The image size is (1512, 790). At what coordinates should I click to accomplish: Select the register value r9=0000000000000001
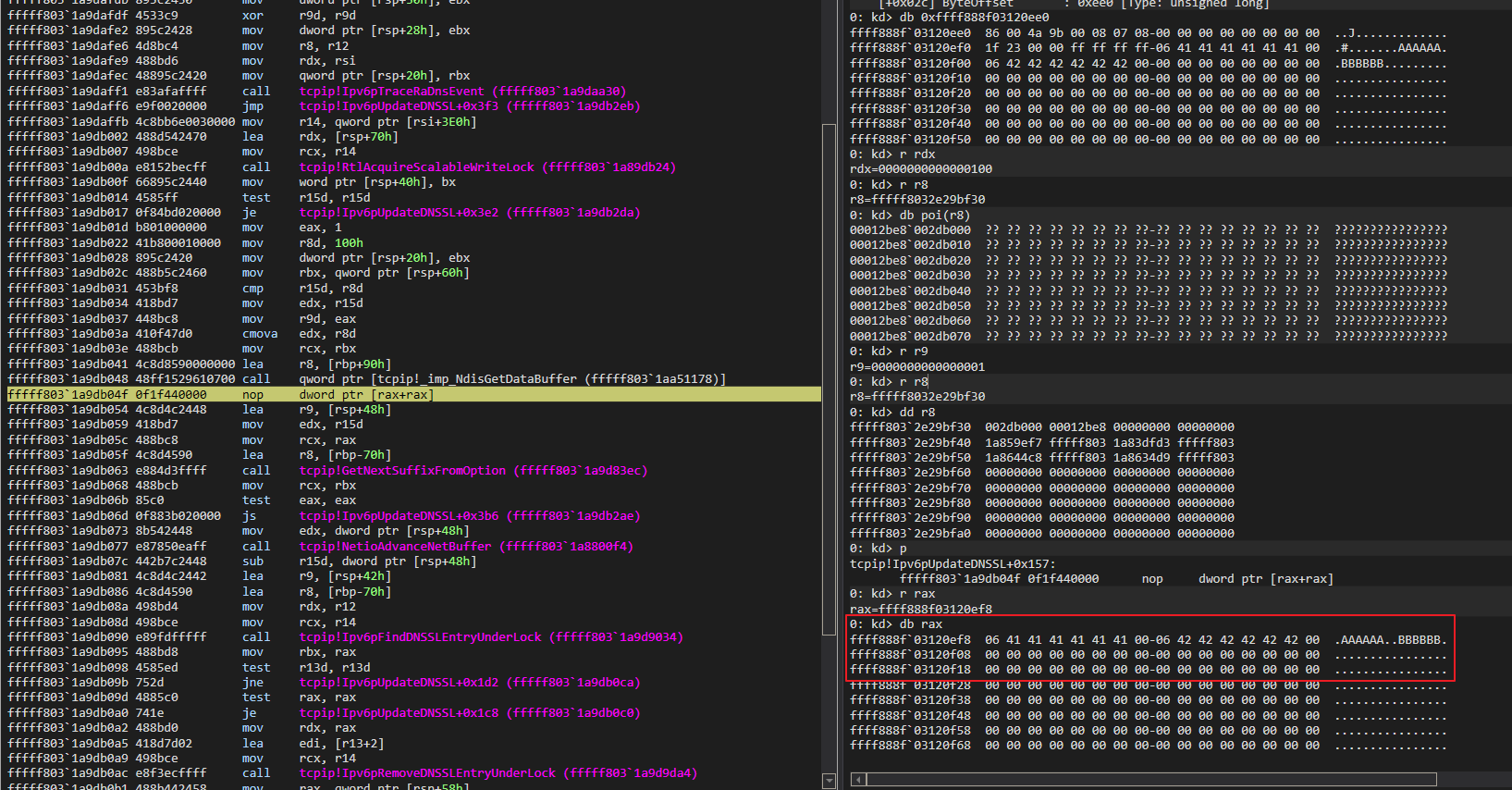[917, 367]
